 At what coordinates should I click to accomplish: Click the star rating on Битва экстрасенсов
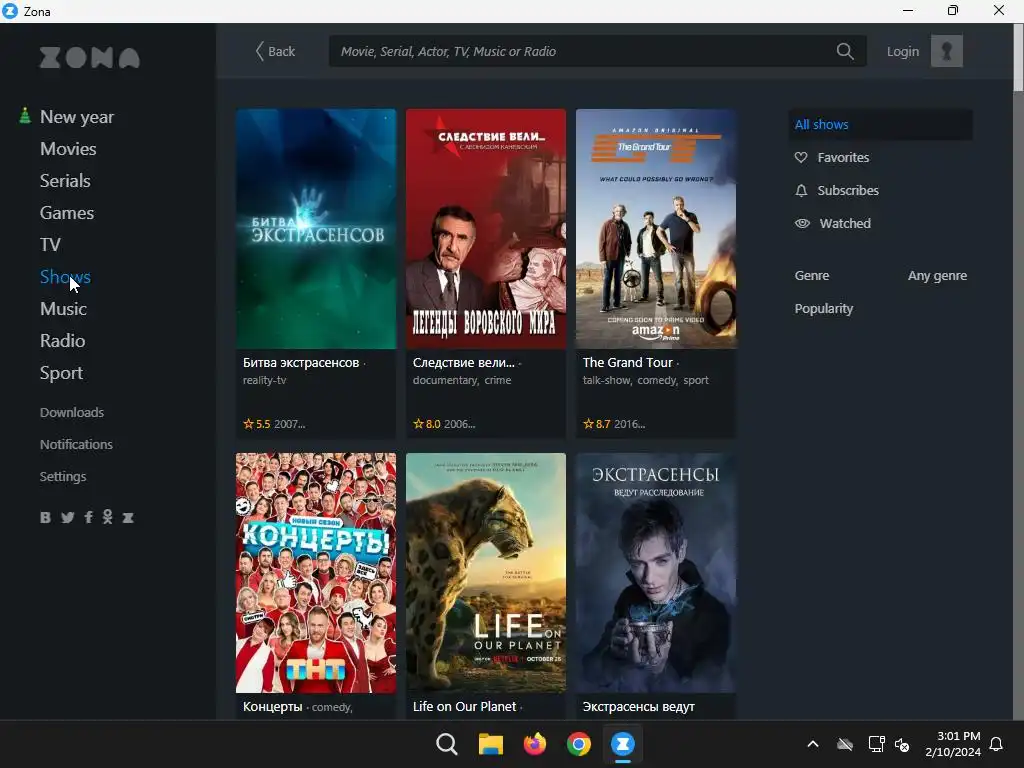(257, 424)
